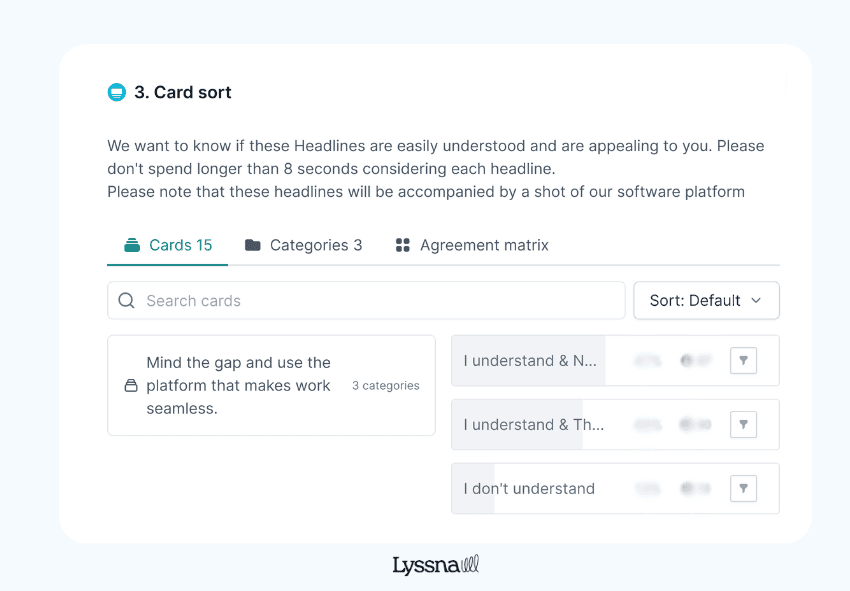
Task: Toggle filter on 'I don't understand' row
Action: click(x=743, y=489)
